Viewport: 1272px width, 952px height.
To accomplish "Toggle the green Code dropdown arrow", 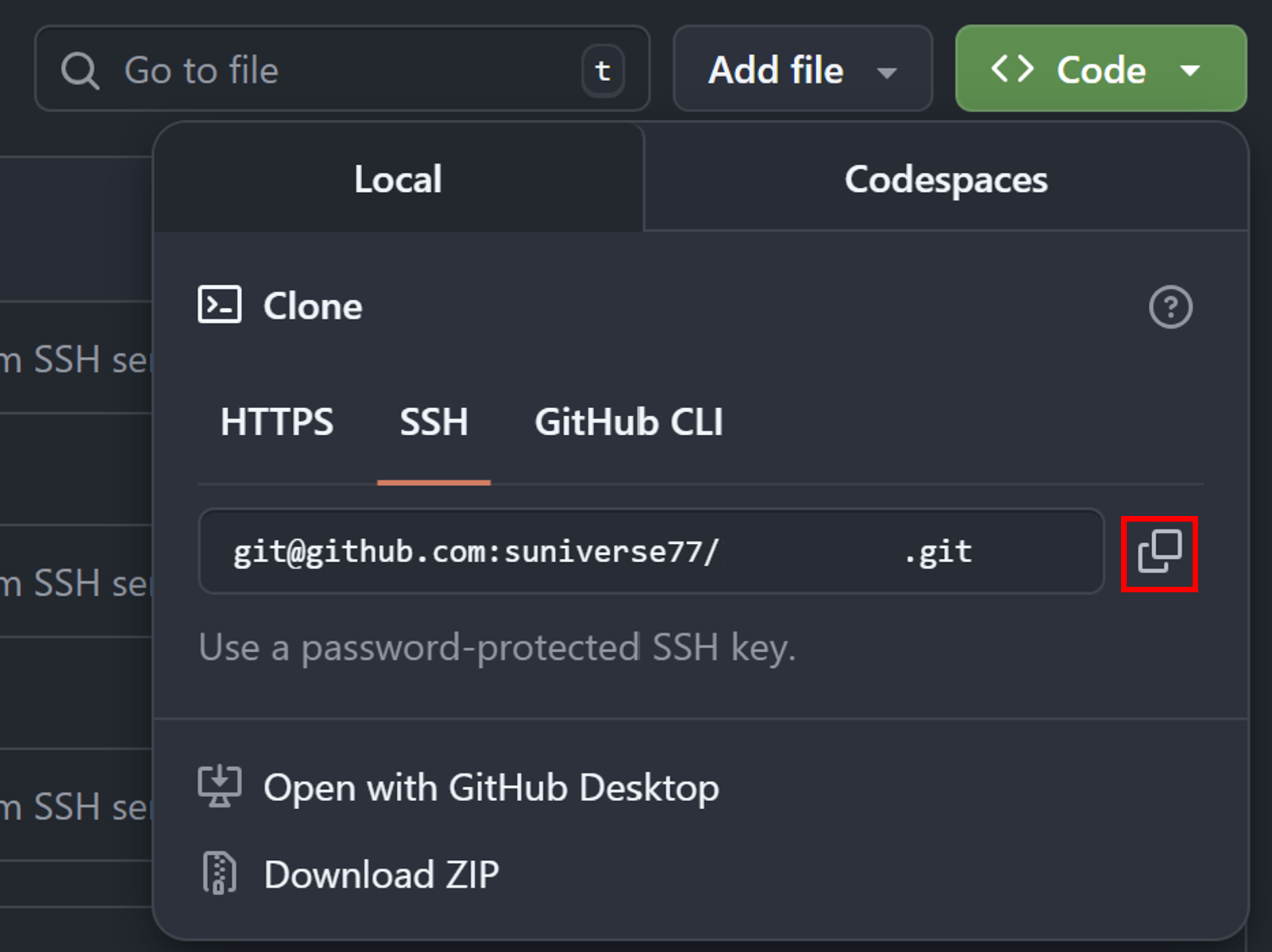I will tap(1189, 71).
